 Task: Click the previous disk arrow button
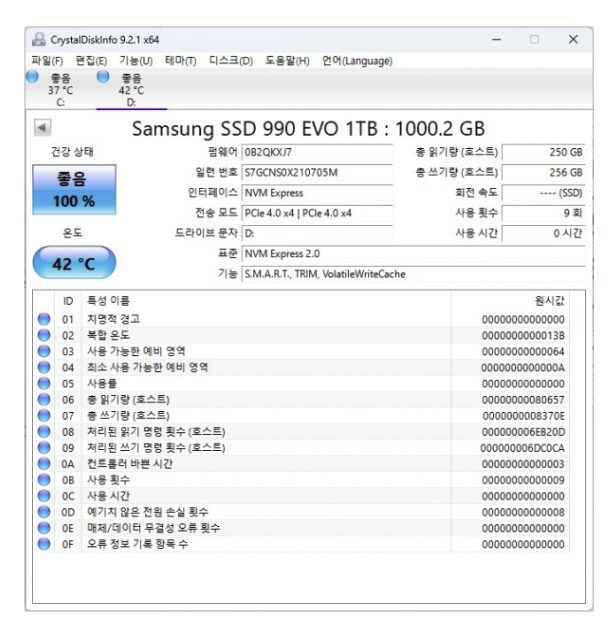click(x=43, y=128)
